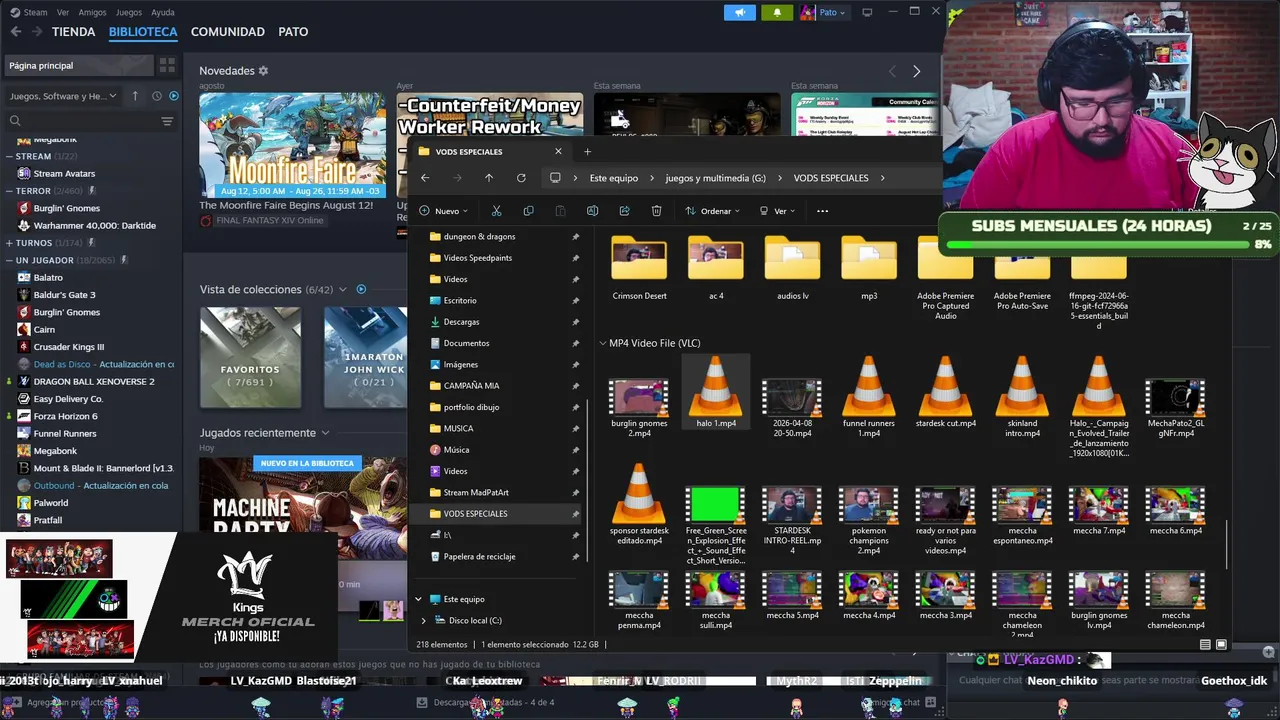Open Moonfire Faire news thumbnail
The width and height of the screenshot is (1280, 720).
click(x=292, y=145)
